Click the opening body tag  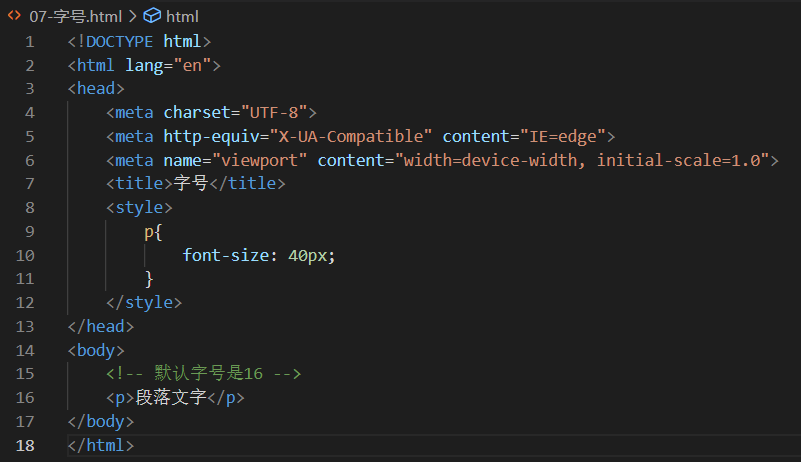pyautogui.click(x=96, y=351)
